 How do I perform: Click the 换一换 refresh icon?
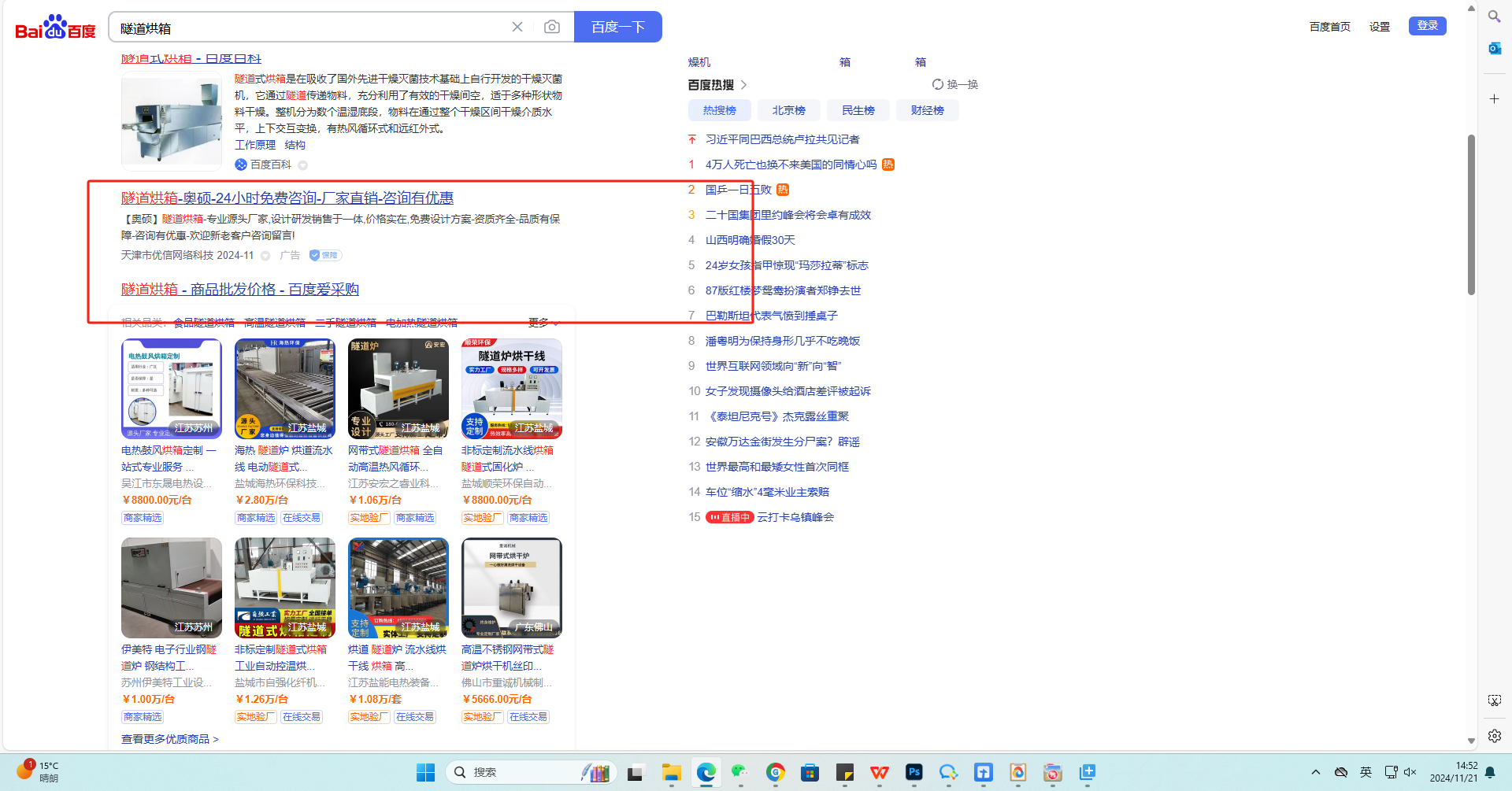pos(938,84)
